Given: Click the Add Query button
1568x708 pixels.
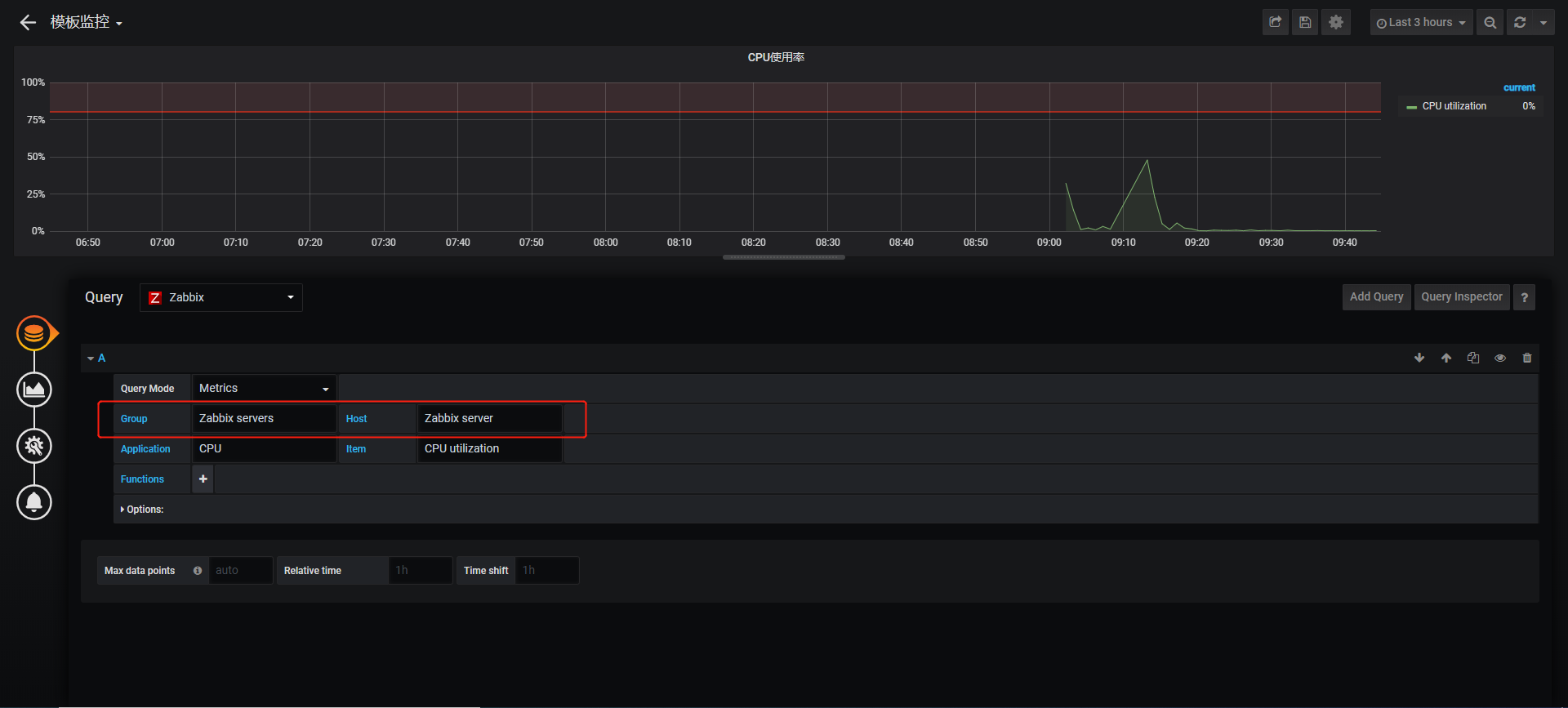Looking at the screenshot, I should coord(1376,297).
